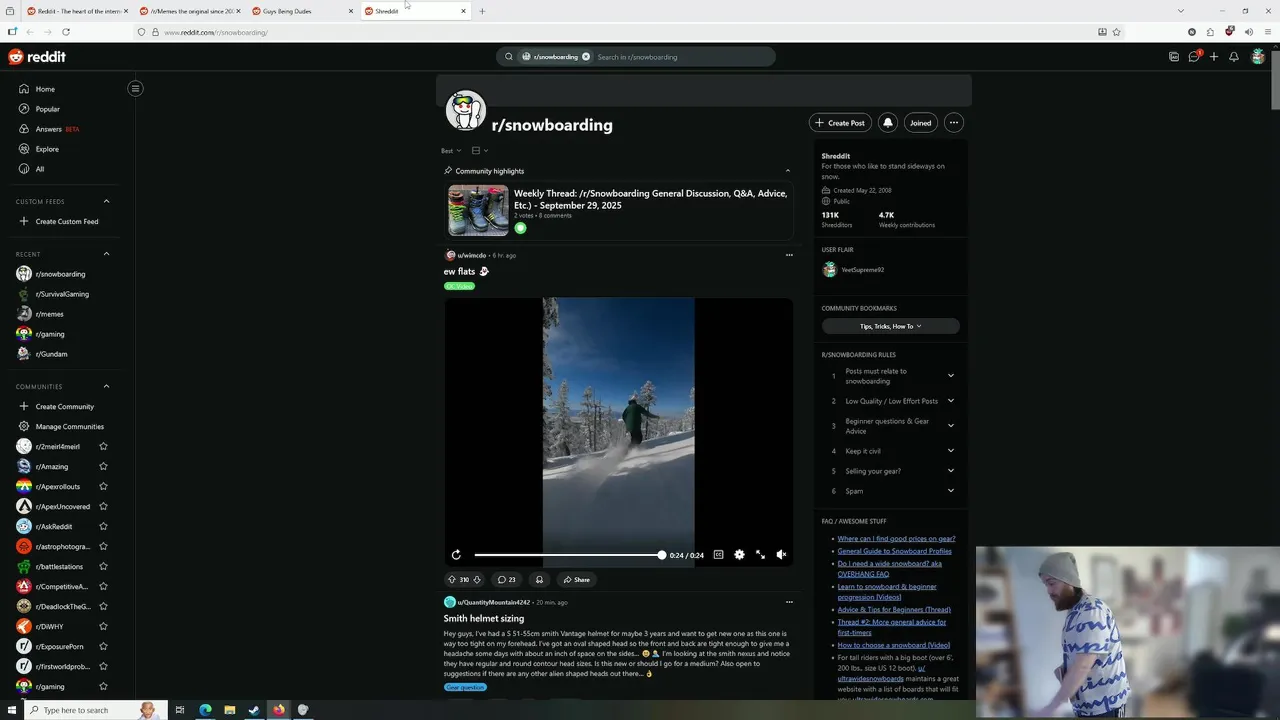
Task: Open the feed layout view dropdown
Action: point(479,151)
